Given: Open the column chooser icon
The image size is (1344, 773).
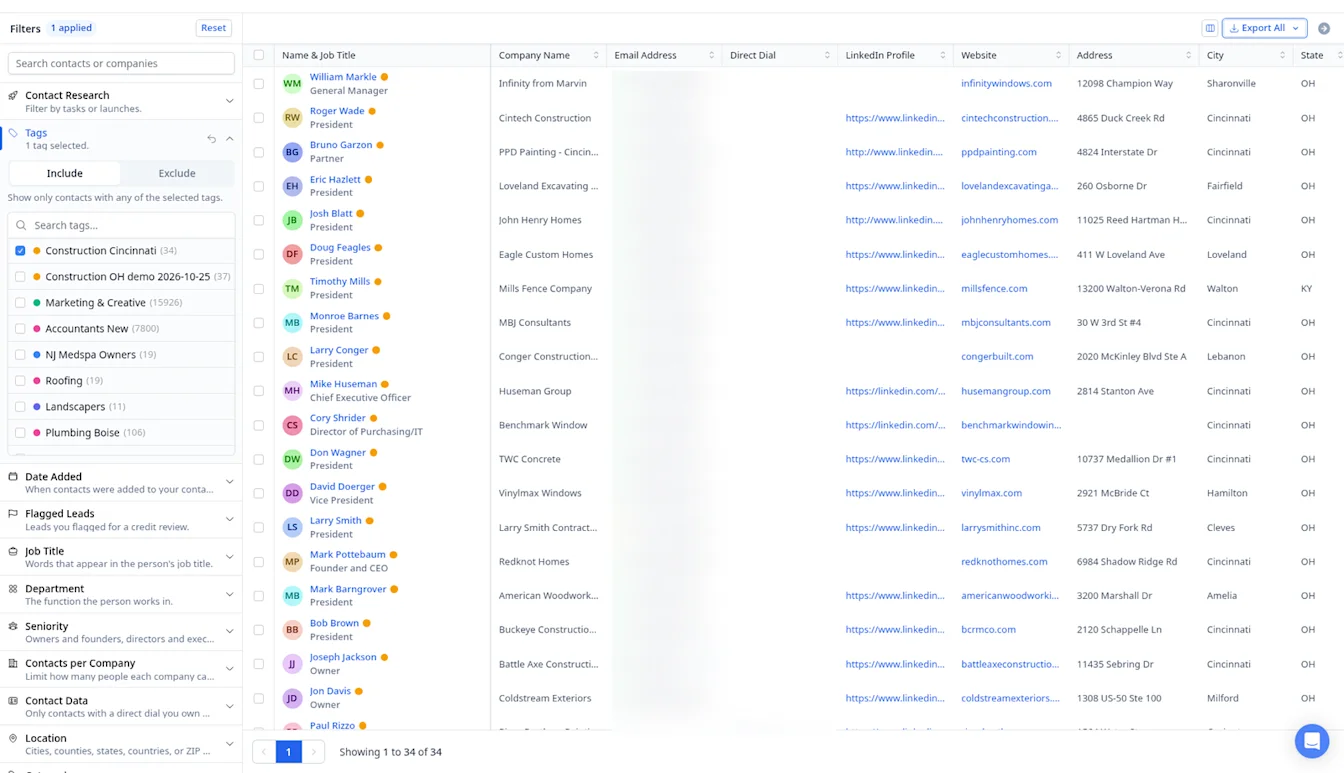Looking at the screenshot, I should (1210, 28).
